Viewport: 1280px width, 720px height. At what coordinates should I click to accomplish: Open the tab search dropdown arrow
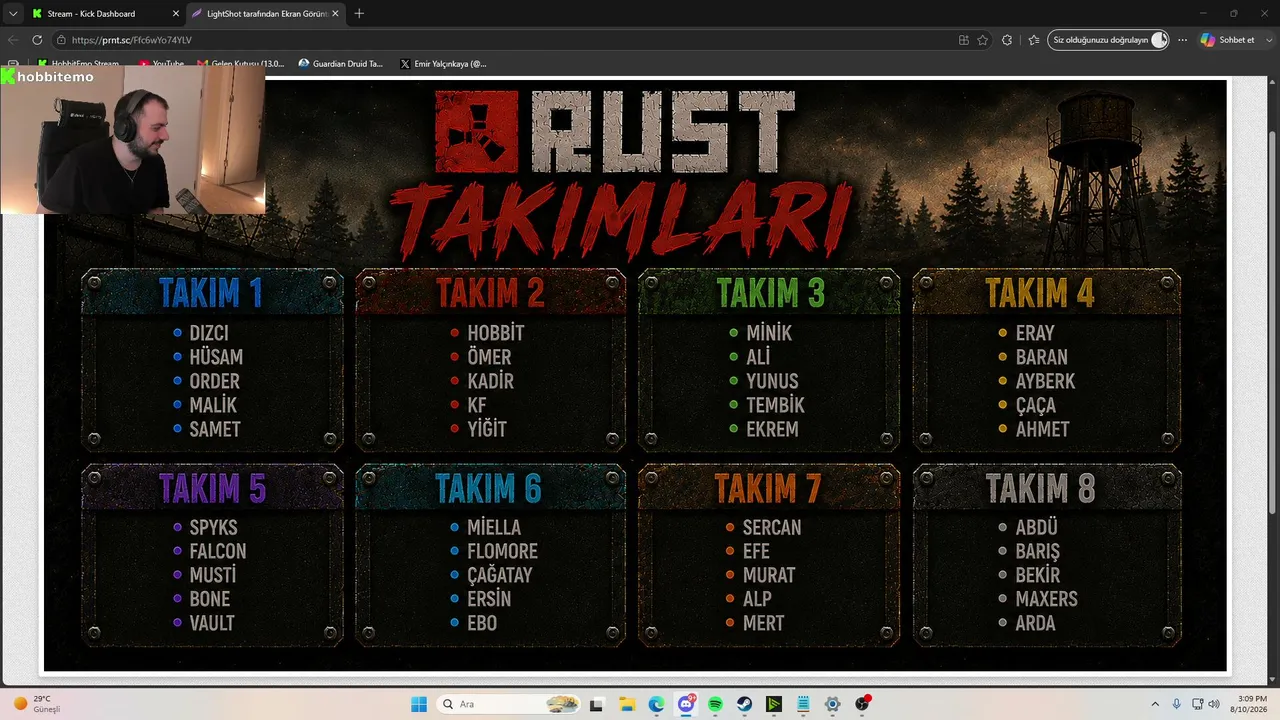[x=13, y=14]
